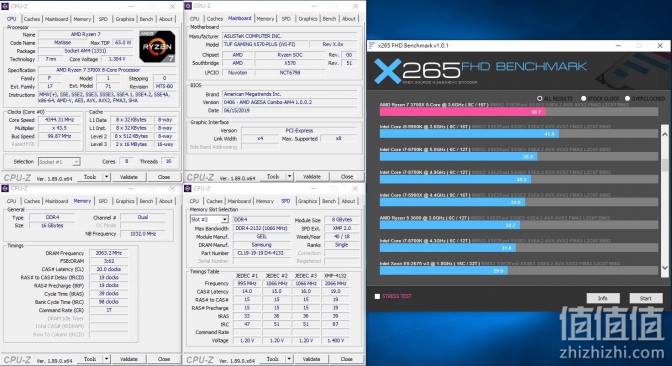
Task: Open the Slot #2 memory slot dropdown
Action: click(x=209, y=219)
